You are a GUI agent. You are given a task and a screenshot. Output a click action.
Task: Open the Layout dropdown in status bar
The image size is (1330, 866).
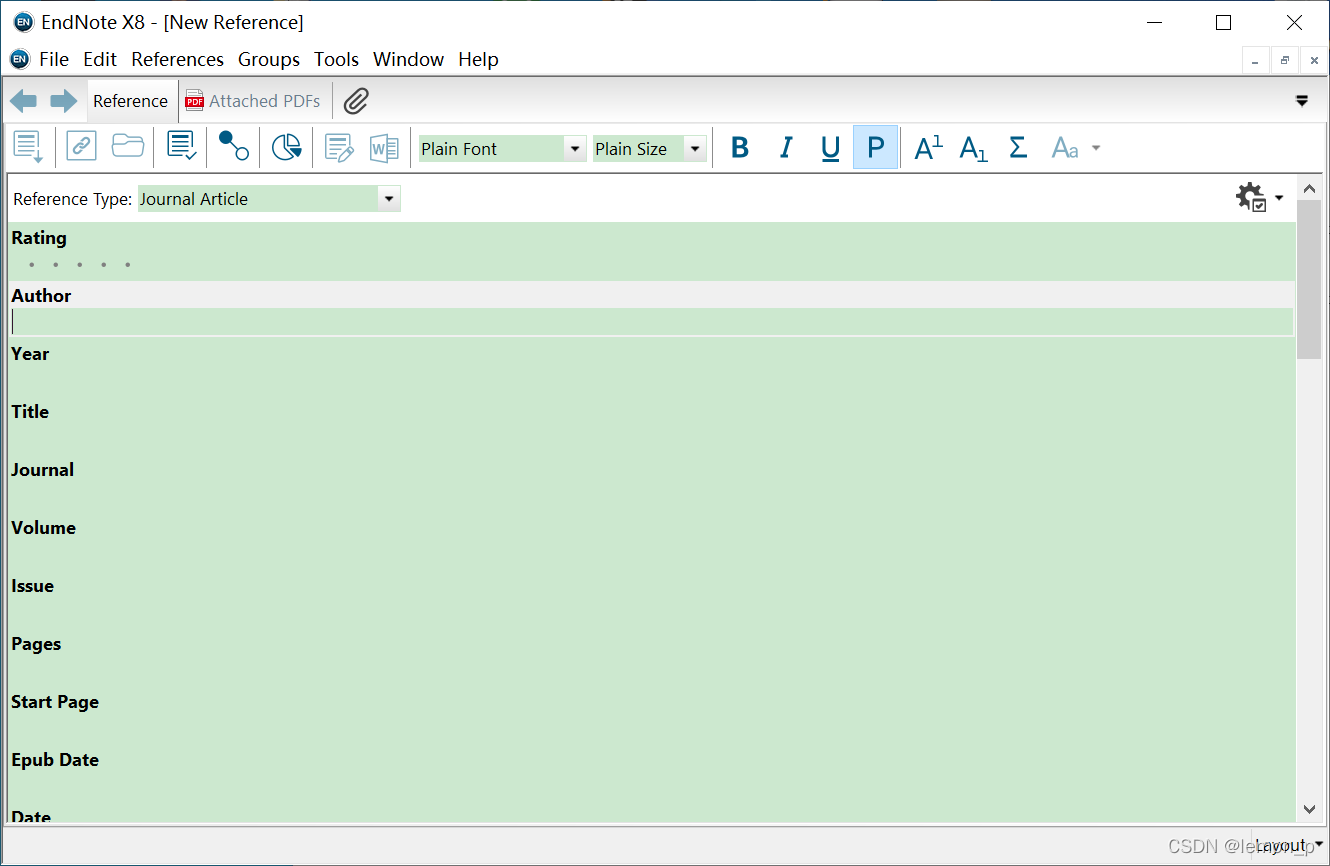pyautogui.click(x=1287, y=846)
